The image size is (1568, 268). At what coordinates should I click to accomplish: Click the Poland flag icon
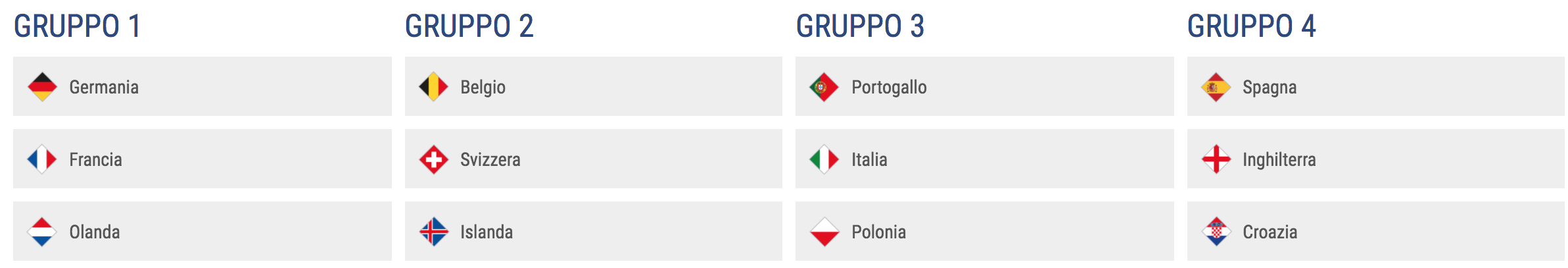(824, 232)
